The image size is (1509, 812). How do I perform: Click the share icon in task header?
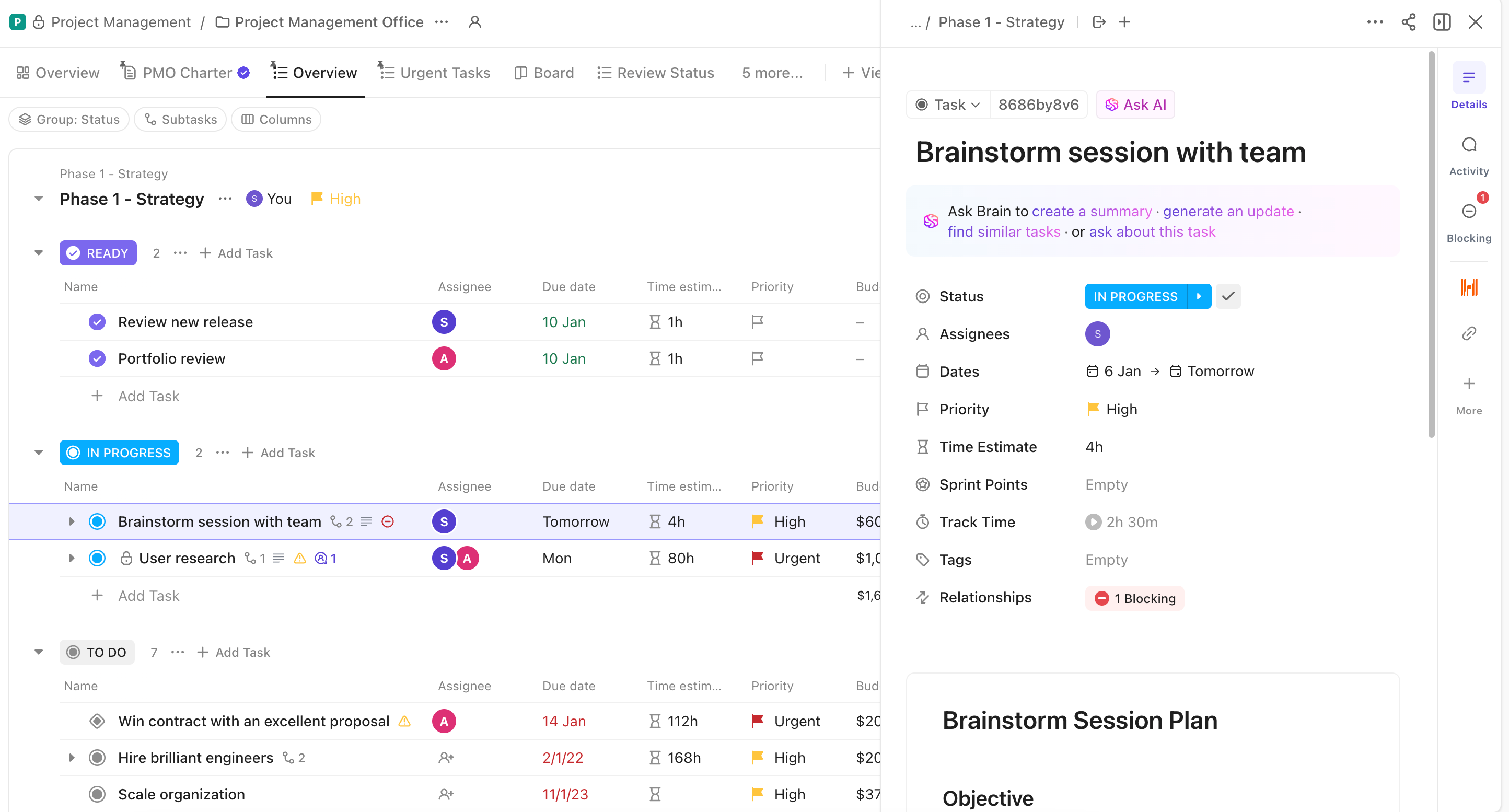click(1408, 22)
